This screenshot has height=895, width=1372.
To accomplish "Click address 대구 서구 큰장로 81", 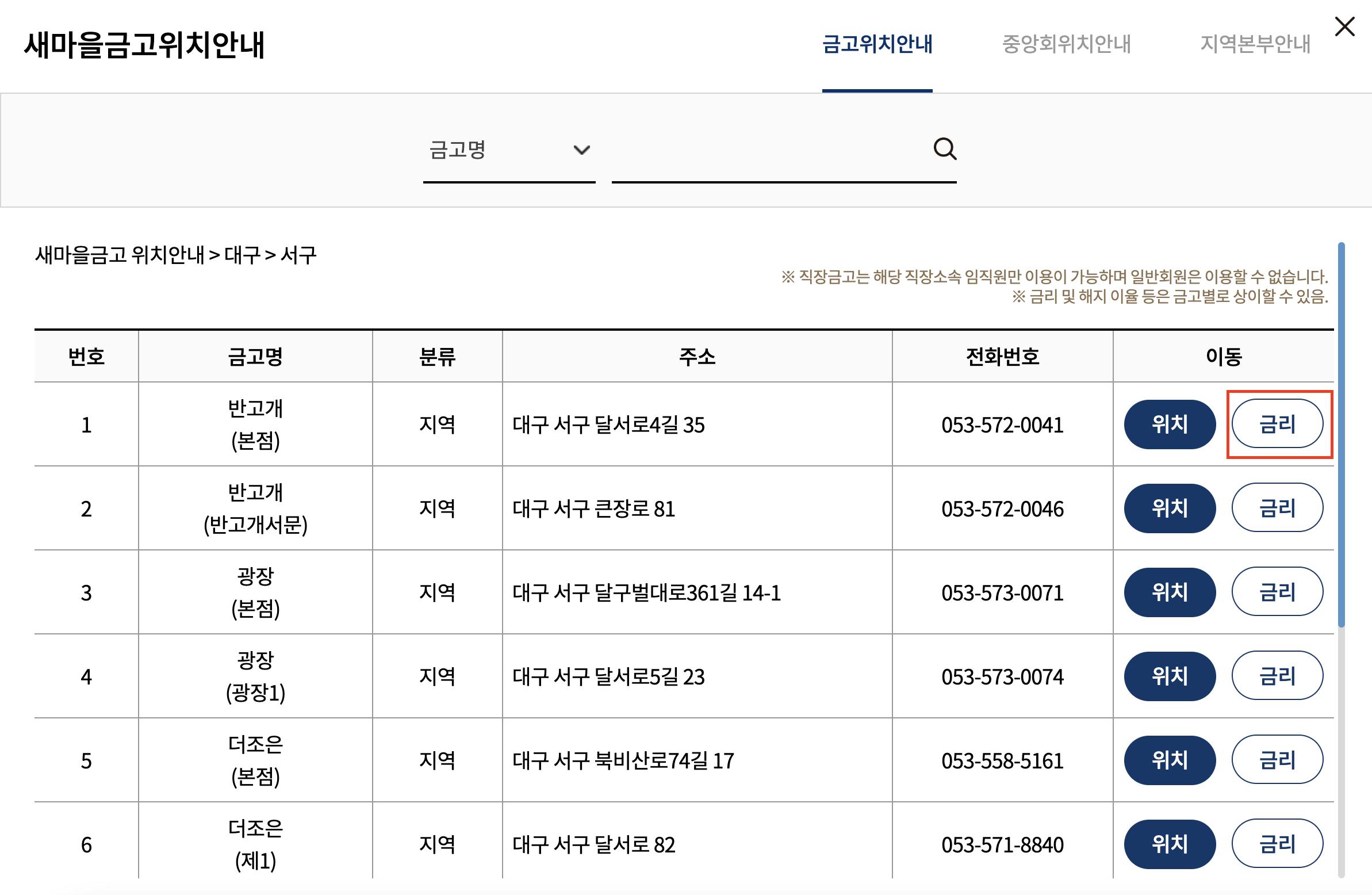I will pyautogui.click(x=594, y=508).
